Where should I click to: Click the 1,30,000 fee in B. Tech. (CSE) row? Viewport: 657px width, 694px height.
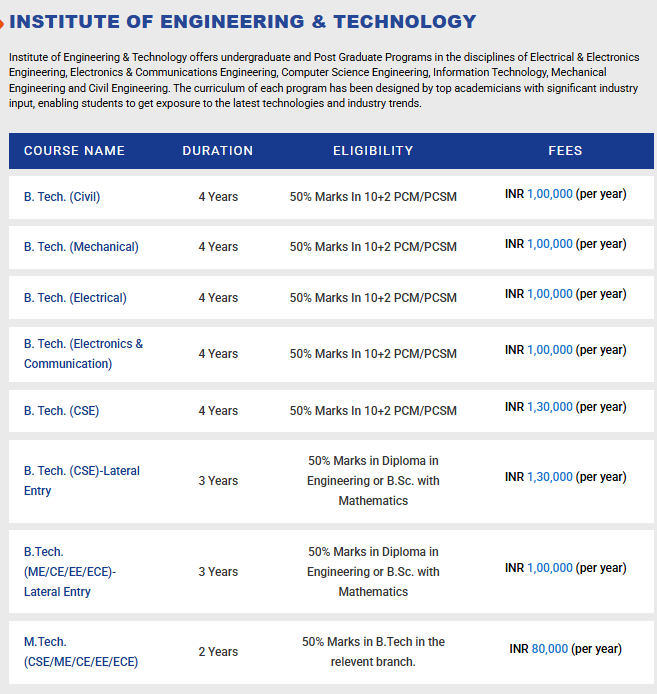tap(550, 407)
